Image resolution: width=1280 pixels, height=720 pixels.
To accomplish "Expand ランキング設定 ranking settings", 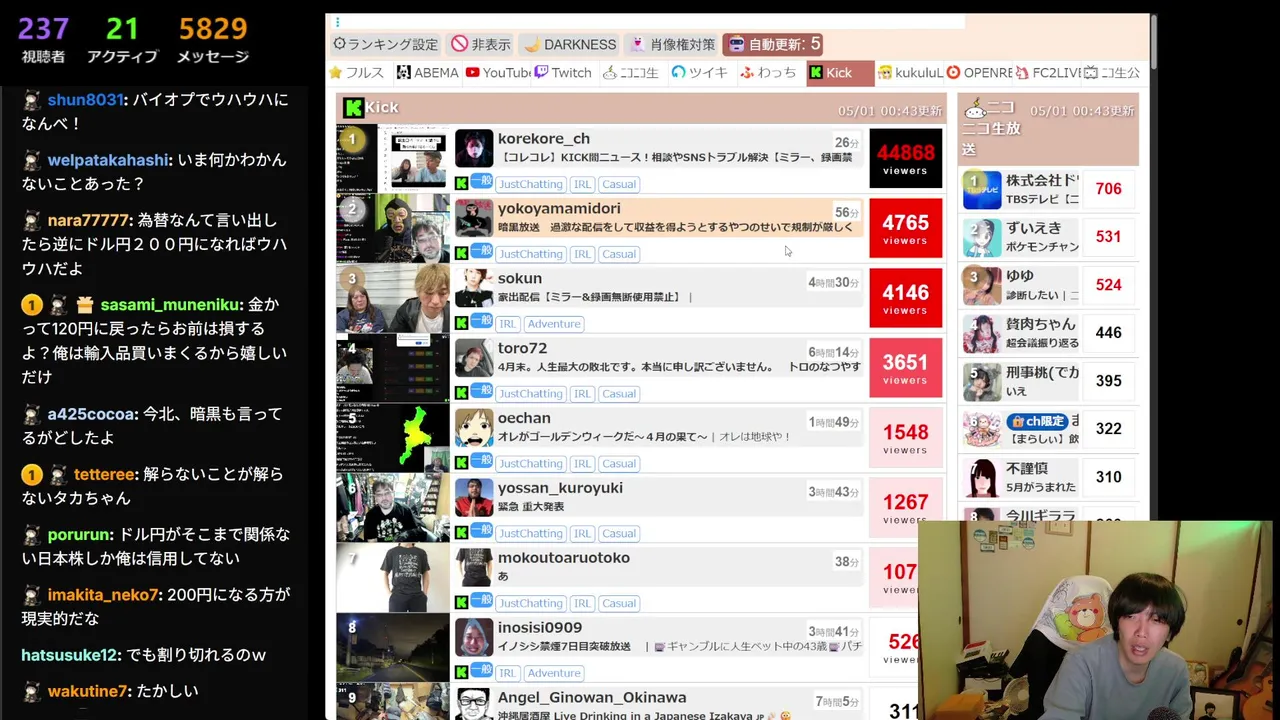I will tap(385, 44).
